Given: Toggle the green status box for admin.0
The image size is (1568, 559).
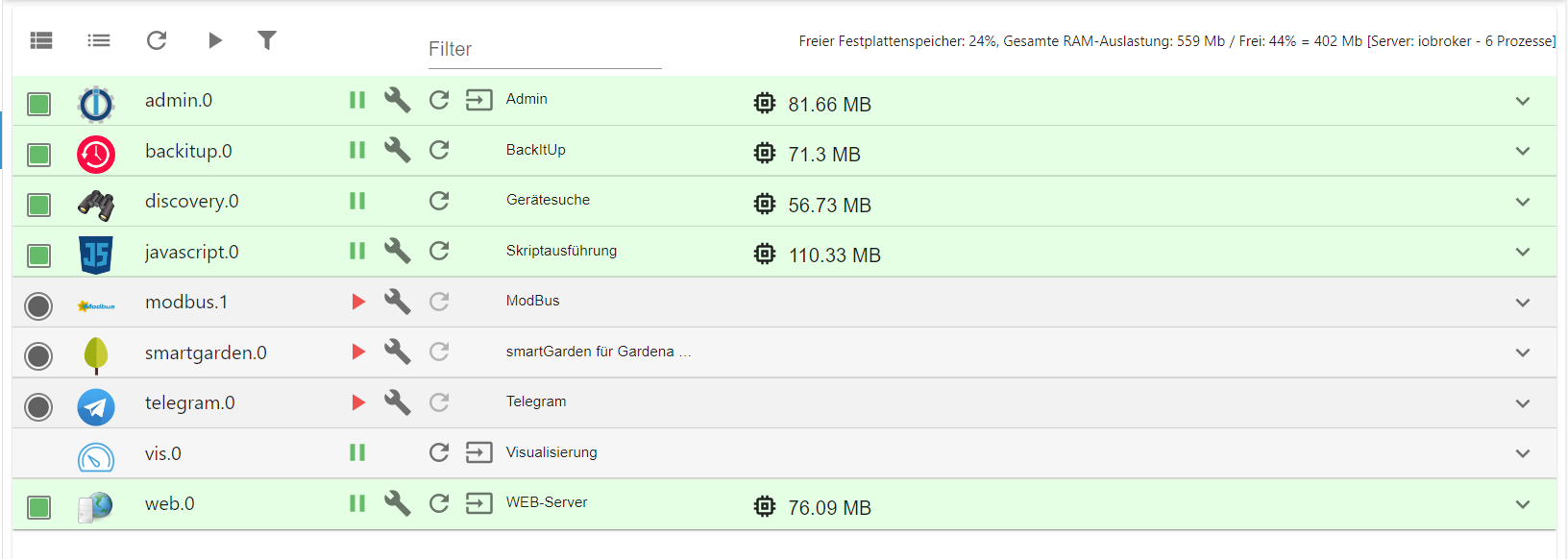Looking at the screenshot, I should tap(38, 104).
